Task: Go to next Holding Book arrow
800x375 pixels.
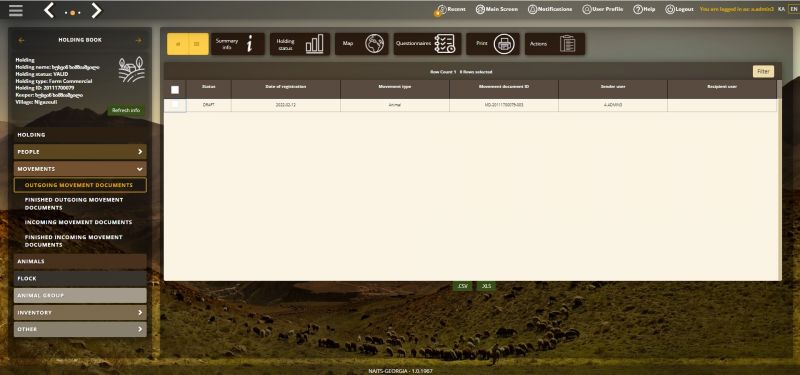Action: pyautogui.click(x=138, y=40)
